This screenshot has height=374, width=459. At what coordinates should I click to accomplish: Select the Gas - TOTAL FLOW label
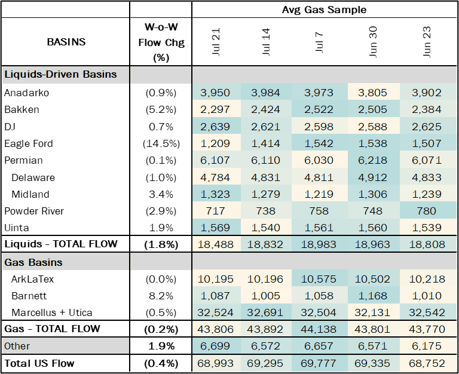click(52, 329)
